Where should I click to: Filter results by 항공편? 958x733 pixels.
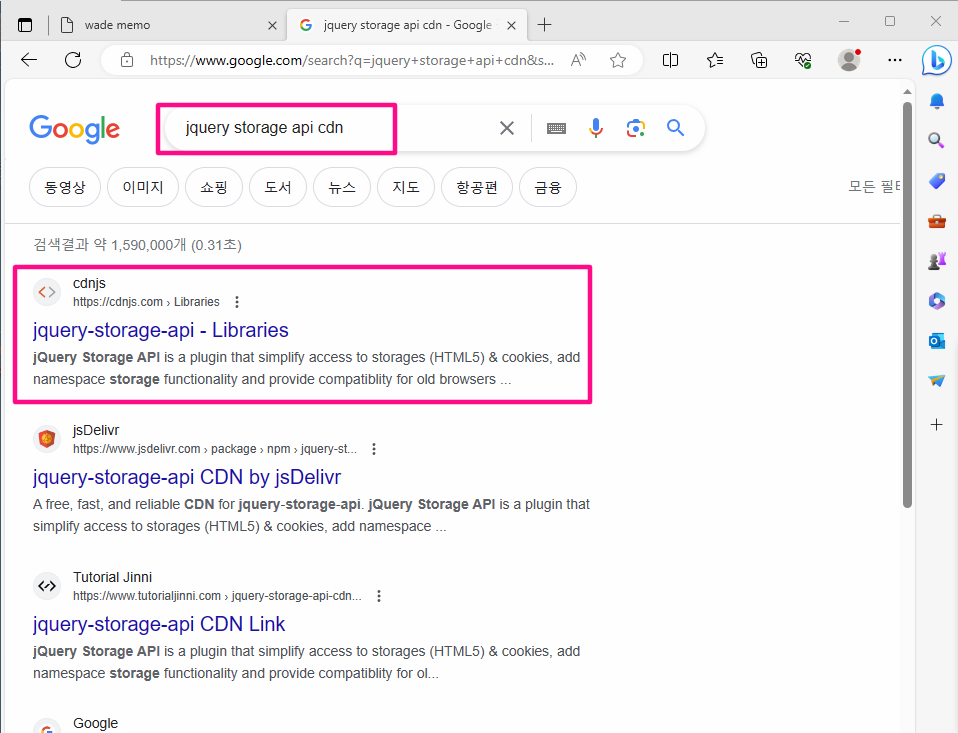pos(477,187)
